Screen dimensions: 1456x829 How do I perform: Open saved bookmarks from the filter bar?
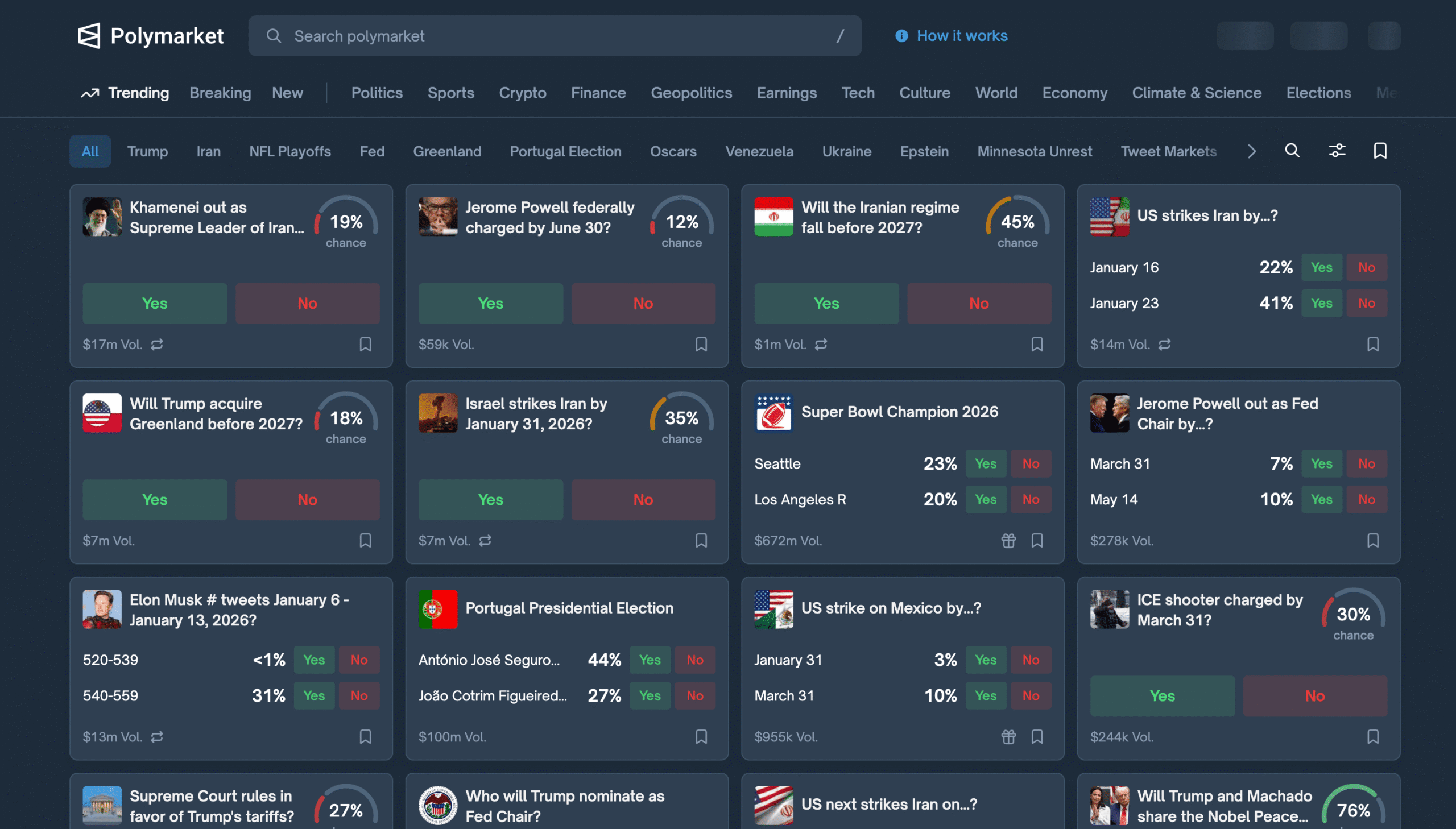pos(1380,151)
